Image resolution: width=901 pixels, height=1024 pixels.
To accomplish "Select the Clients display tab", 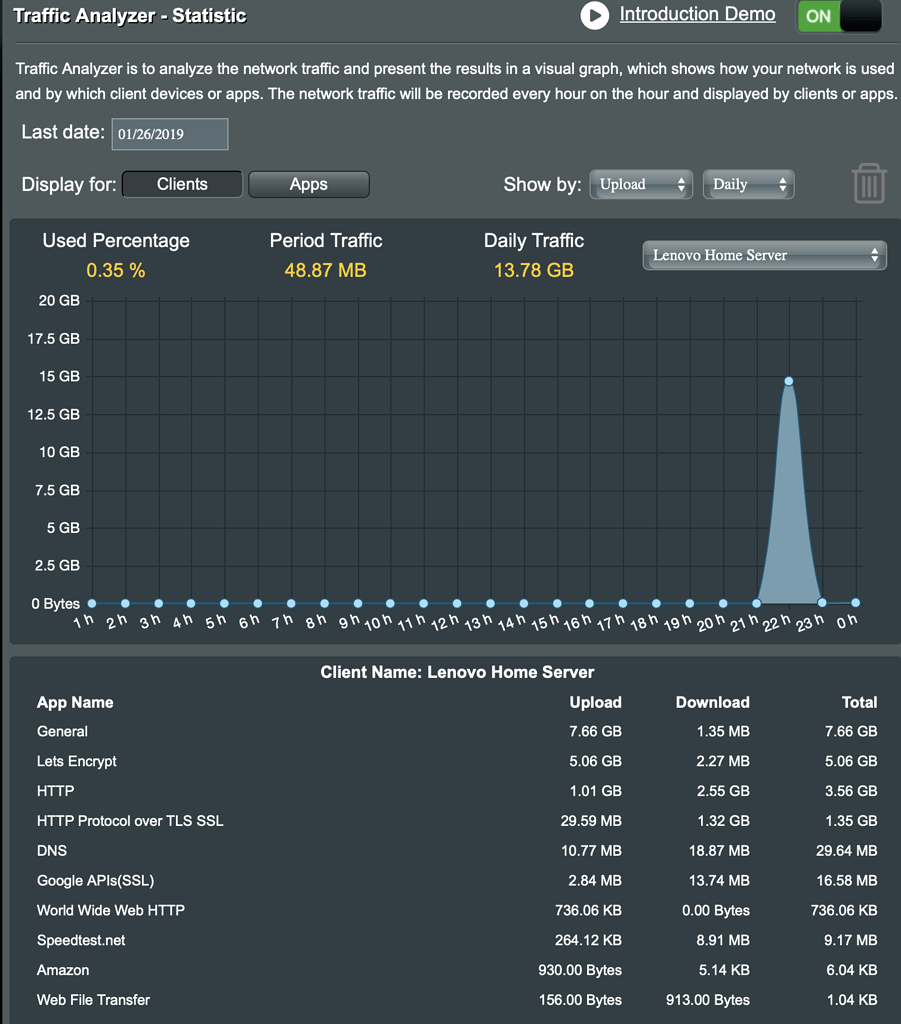I will coord(182,184).
